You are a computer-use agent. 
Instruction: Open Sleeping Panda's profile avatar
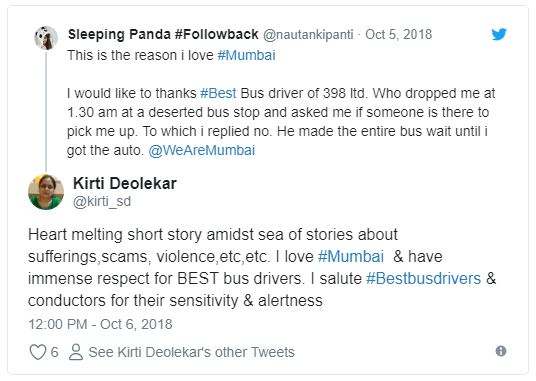coord(46,38)
